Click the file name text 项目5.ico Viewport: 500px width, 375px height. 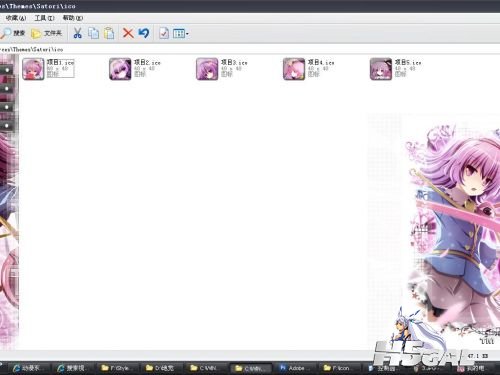tap(408, 62)
